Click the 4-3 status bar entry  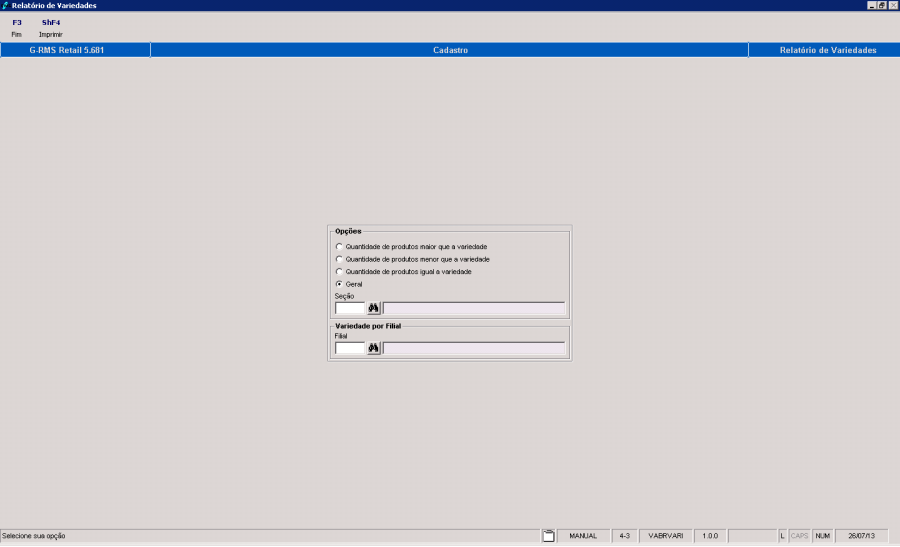[x=624, y=536]
